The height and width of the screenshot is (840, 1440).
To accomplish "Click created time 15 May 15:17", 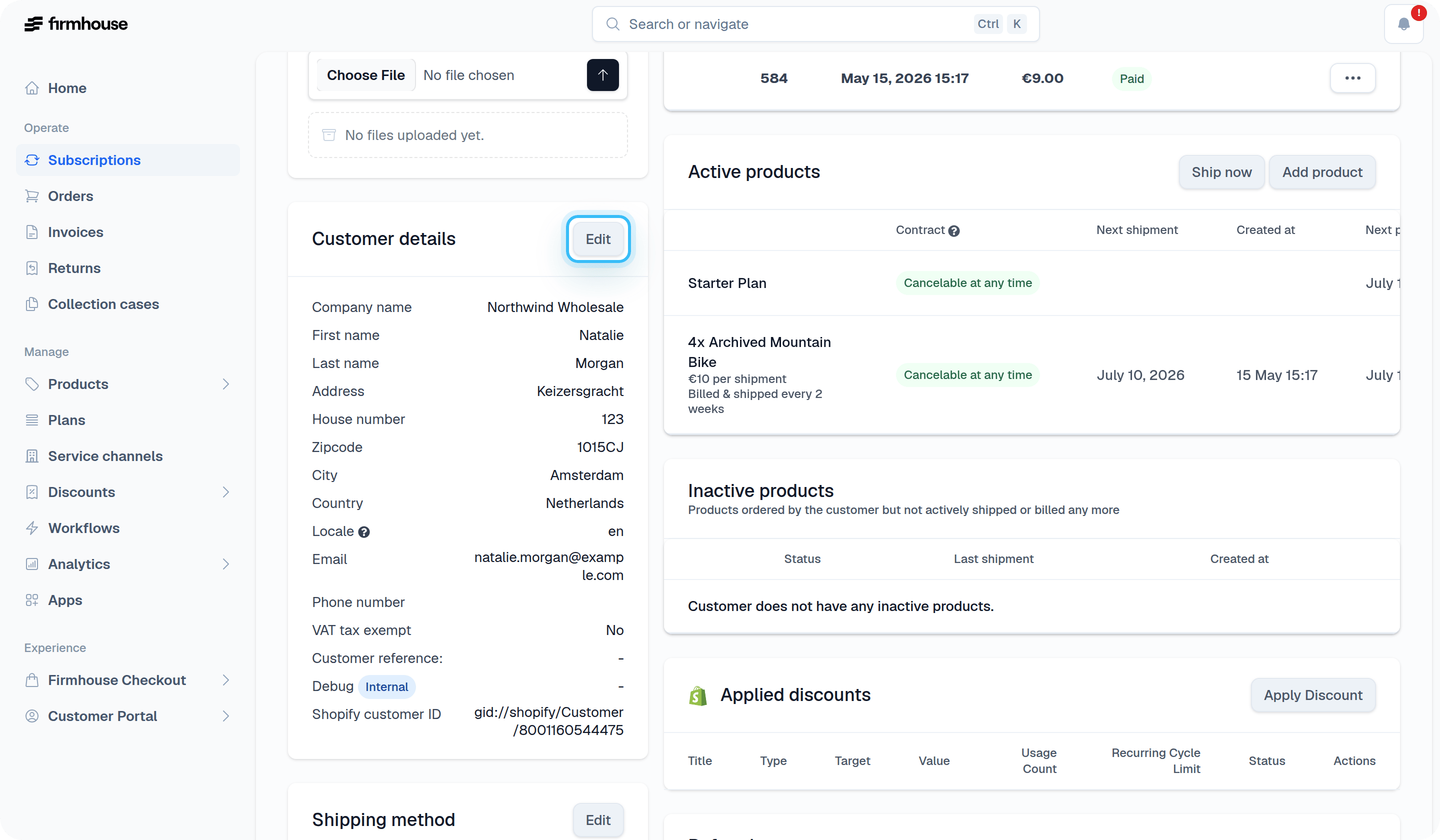I will pos(1276,375).
